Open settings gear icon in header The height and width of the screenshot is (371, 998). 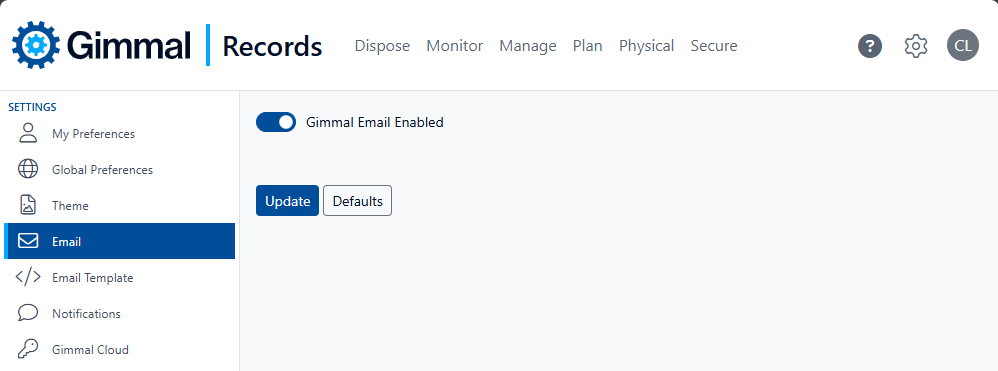pyautogui.click(x=916, y=46)
